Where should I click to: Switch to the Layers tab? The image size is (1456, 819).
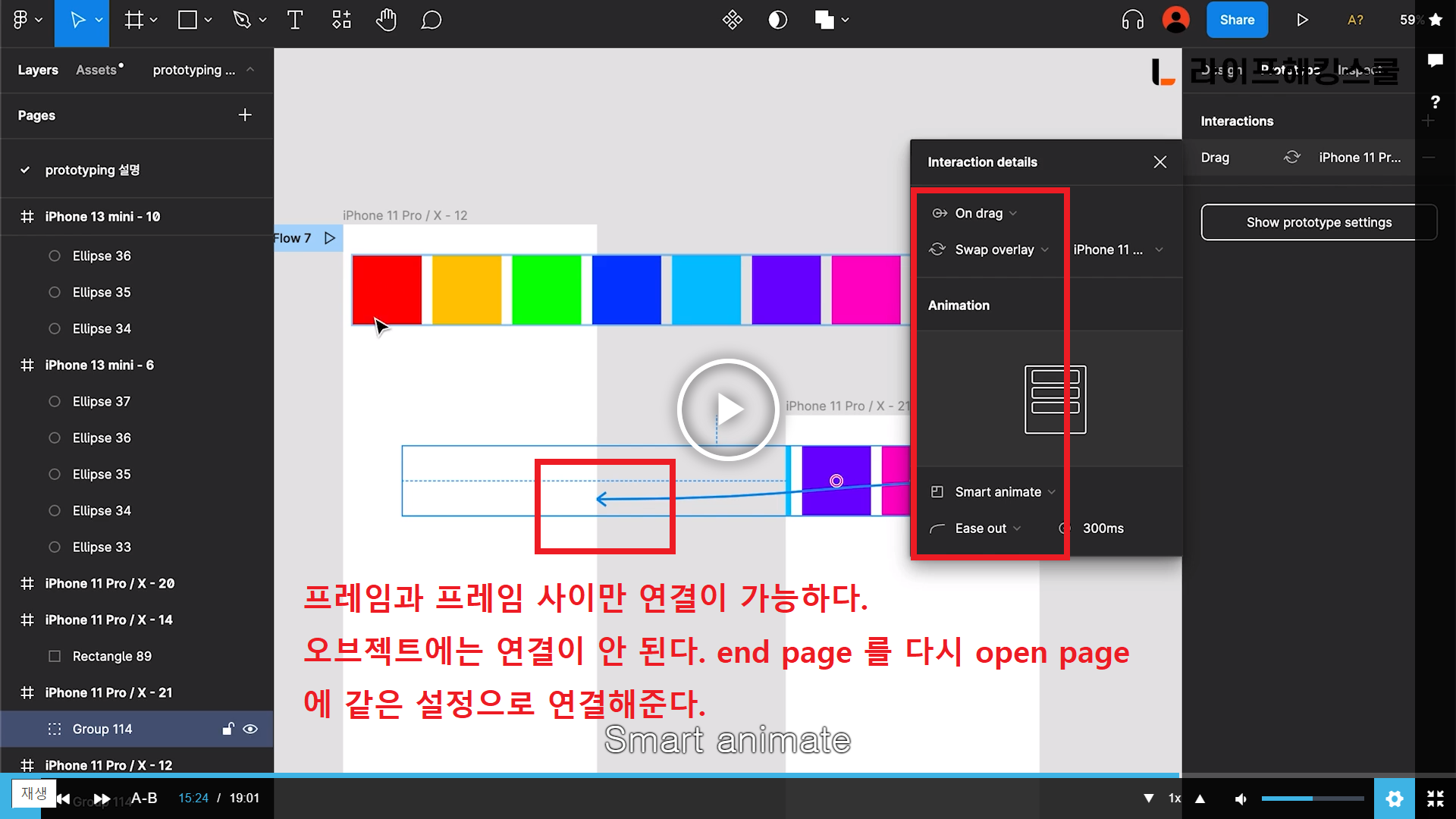pos(38,70)
